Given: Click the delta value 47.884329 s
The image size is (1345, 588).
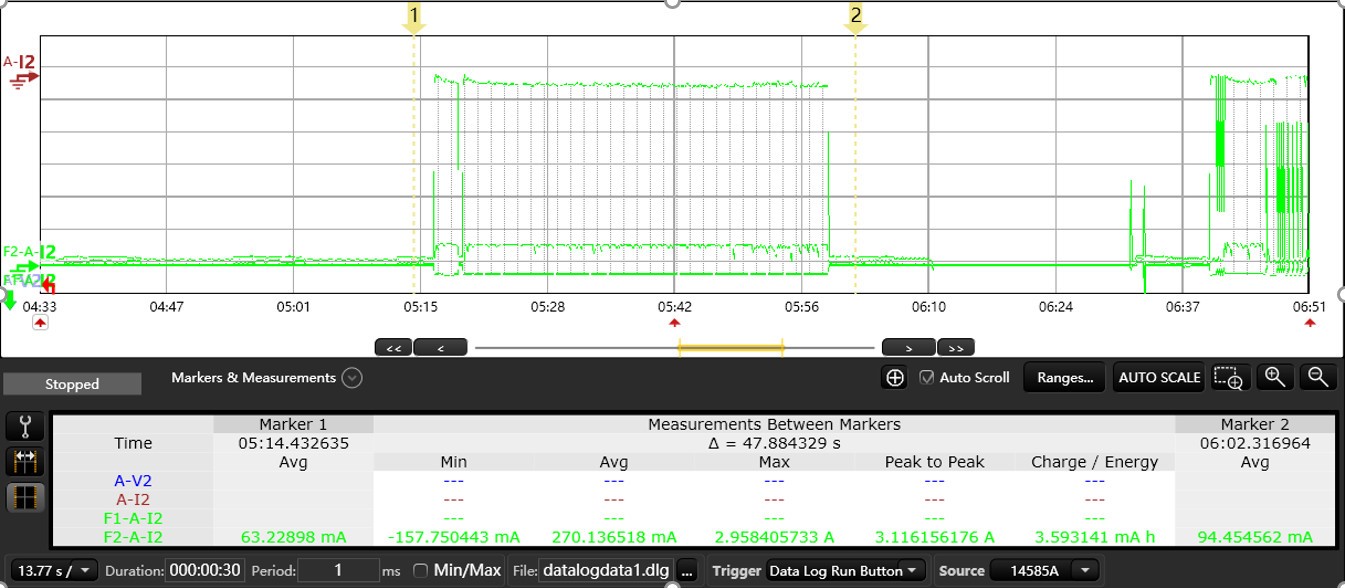Looking at the screenshot, I should point(774,443).
